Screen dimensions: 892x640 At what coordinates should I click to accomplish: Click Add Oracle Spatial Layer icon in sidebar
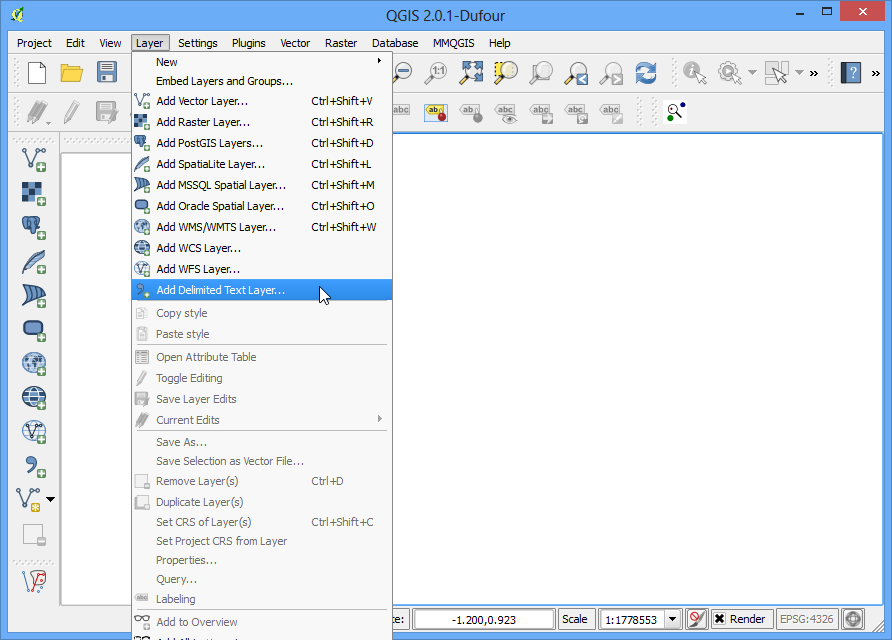pos(34,330)
